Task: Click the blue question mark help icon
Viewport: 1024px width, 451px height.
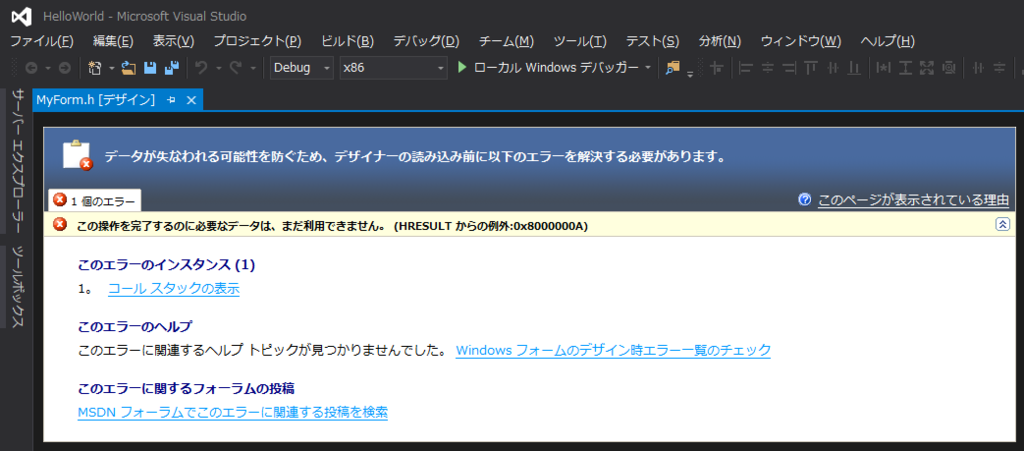Action: (x=805, y=199)
